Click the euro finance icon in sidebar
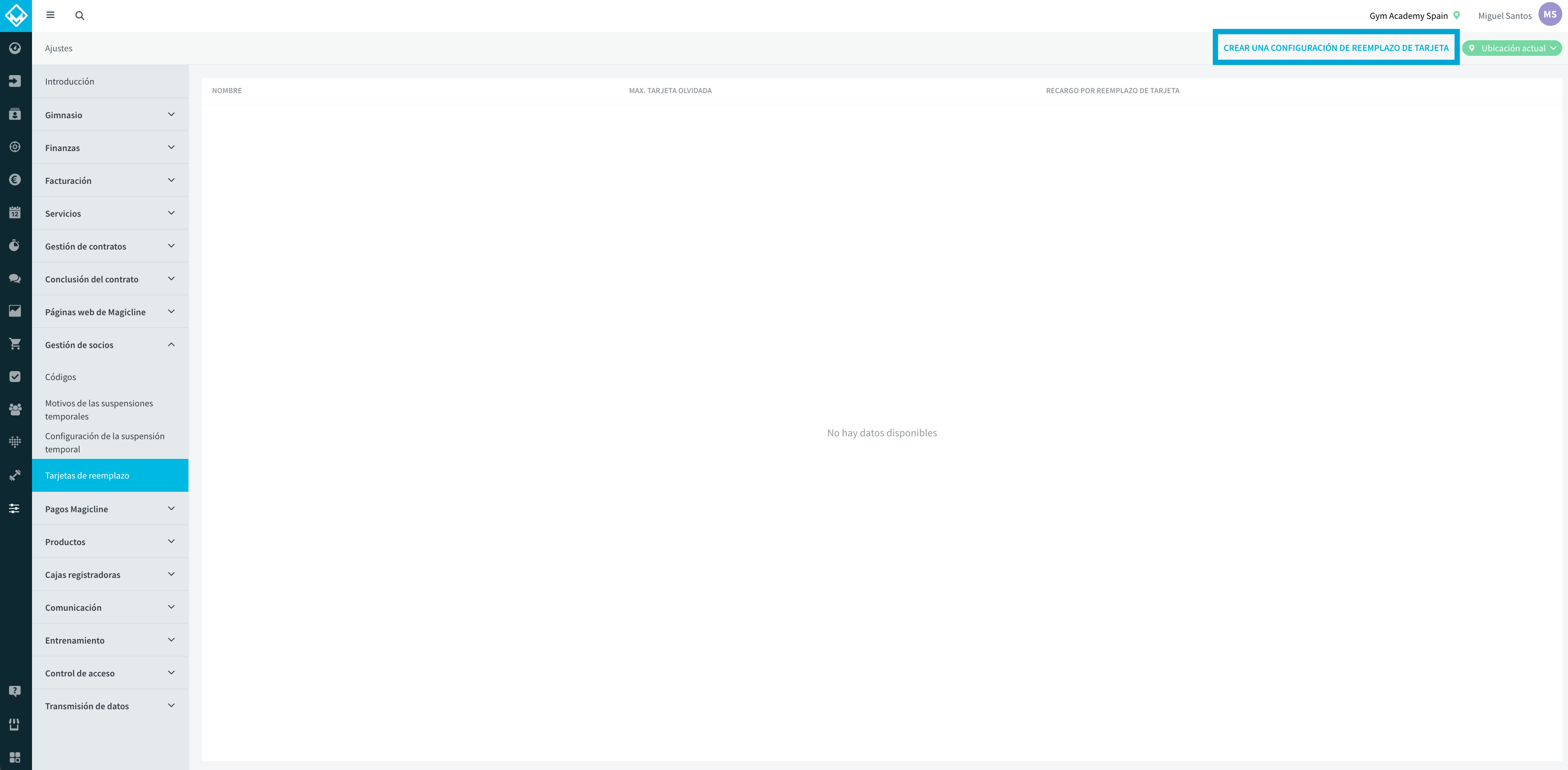This screenshot has width=1568, height=770. point(15,179)
